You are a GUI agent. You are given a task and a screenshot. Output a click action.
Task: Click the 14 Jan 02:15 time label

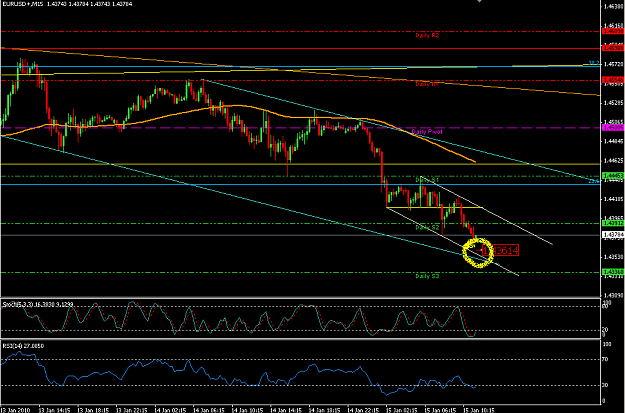pyautogui.click(x=170, y=409)
